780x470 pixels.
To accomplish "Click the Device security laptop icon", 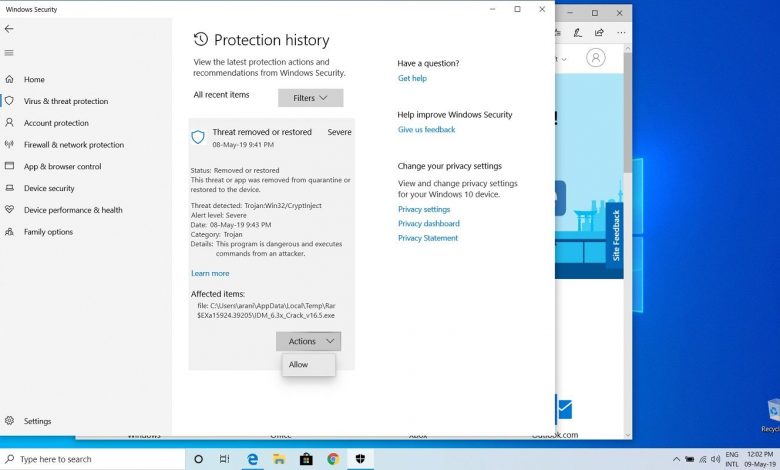I will 9,188.
